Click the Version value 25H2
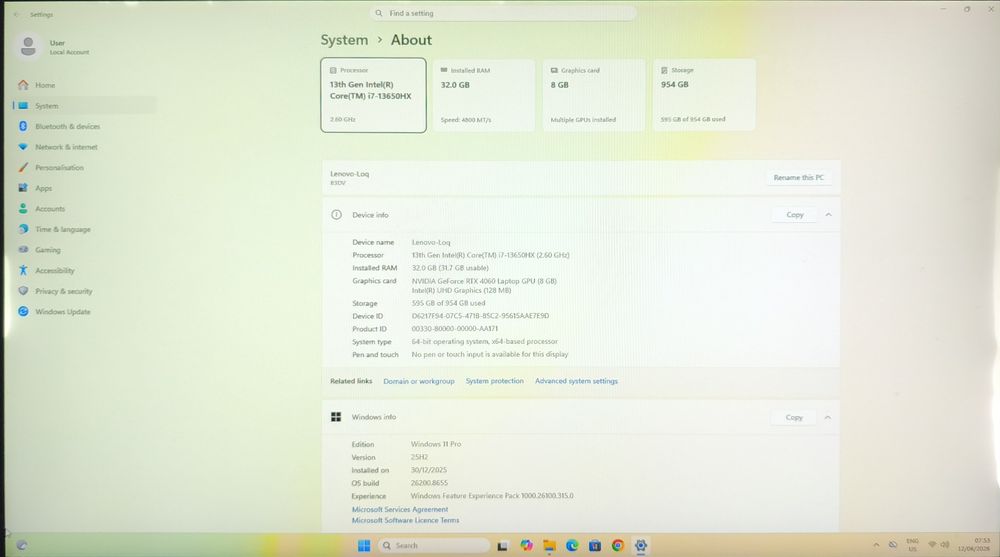 419,457
